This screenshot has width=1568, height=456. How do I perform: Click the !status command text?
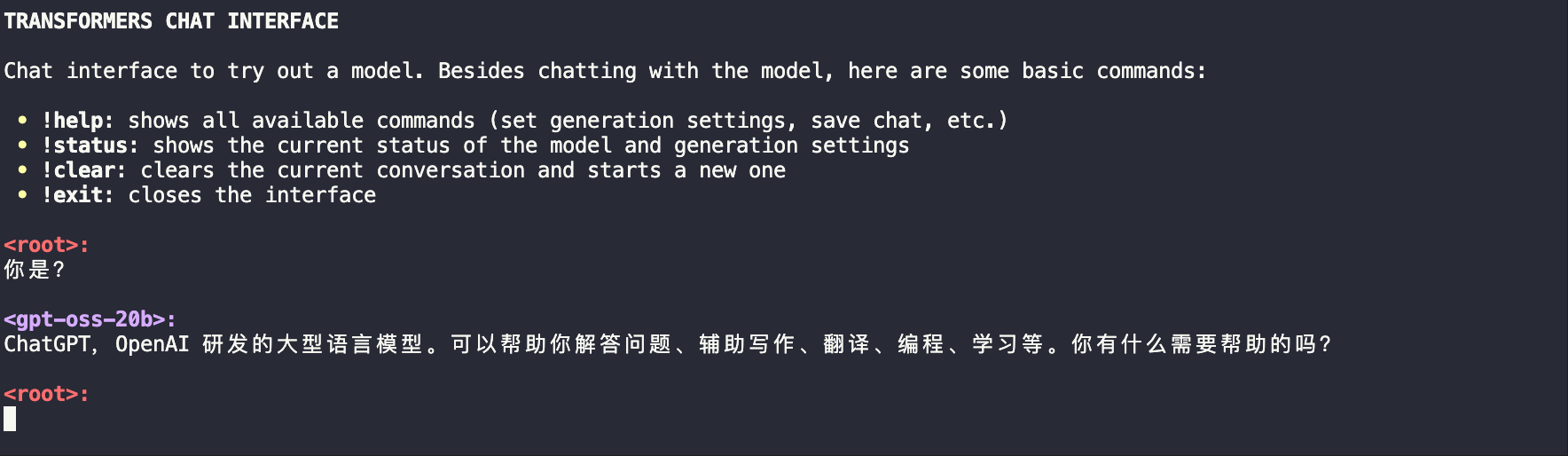point(90,145)
